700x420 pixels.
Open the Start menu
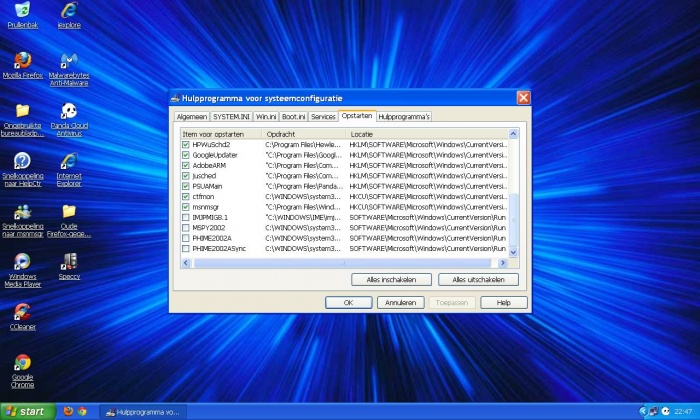(x=28, y=411)
